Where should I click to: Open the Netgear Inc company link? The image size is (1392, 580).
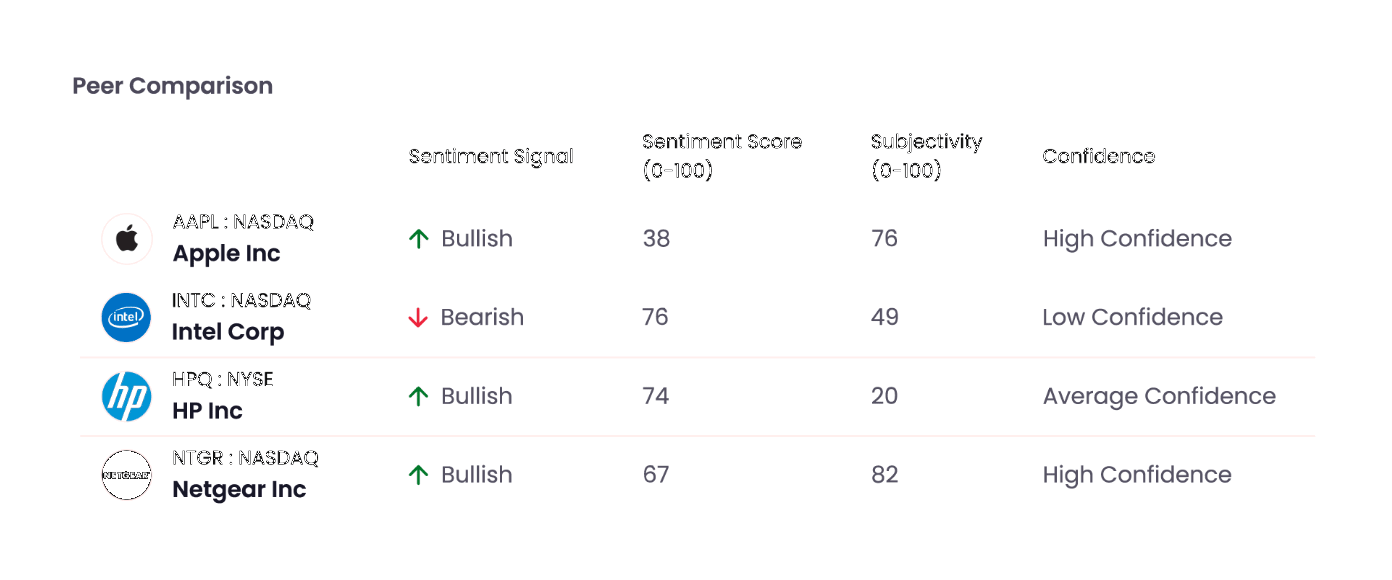click(239, 490)
